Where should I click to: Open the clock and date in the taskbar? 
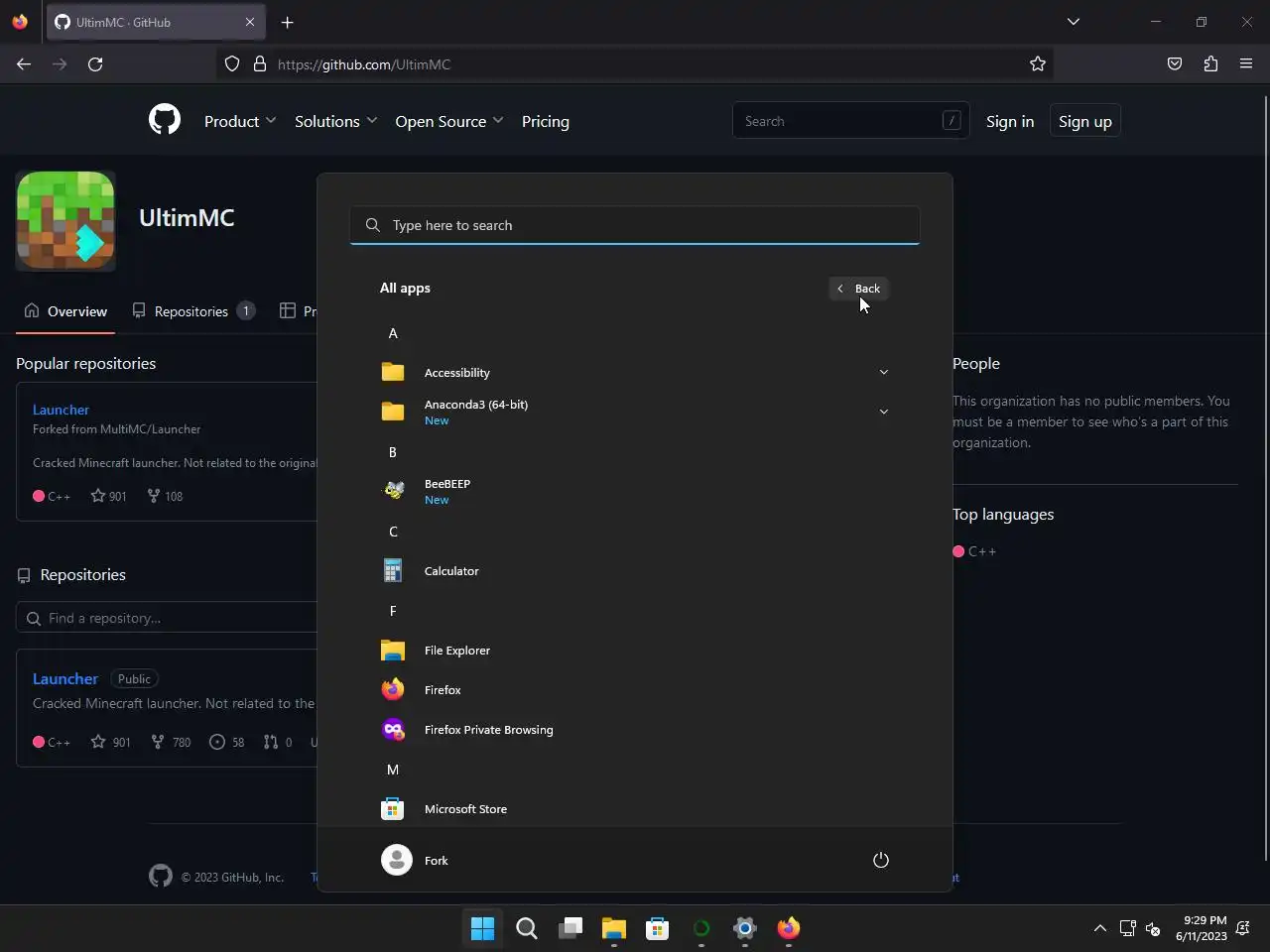[1202, 928]
